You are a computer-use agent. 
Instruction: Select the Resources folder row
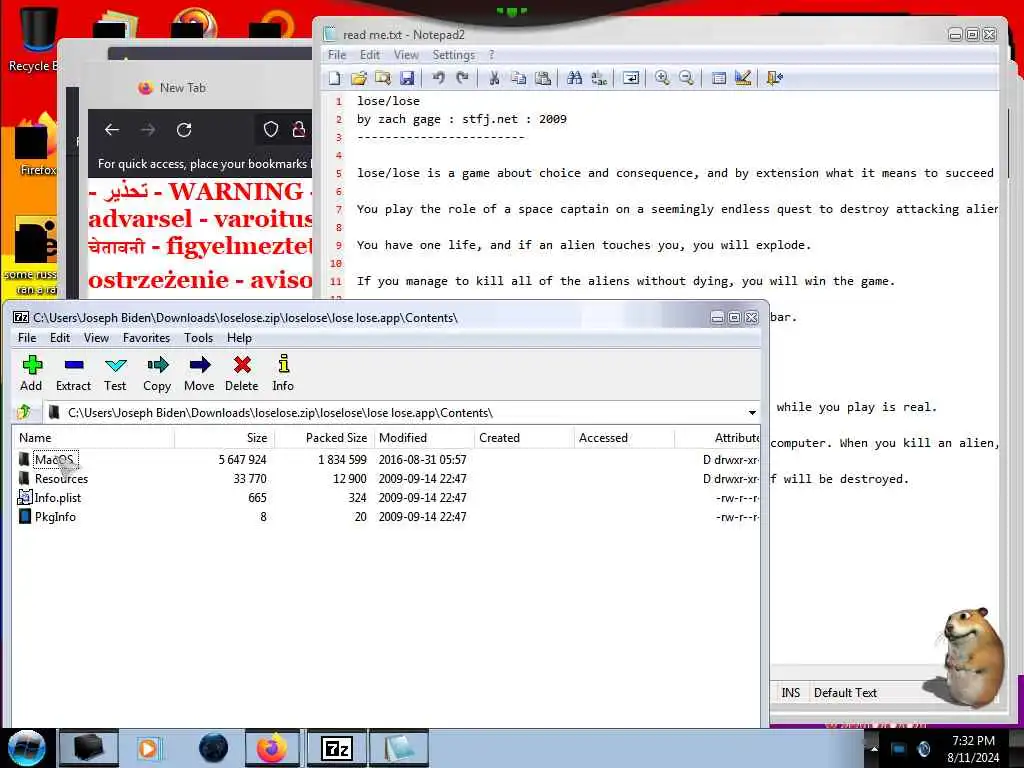(385, 479)
